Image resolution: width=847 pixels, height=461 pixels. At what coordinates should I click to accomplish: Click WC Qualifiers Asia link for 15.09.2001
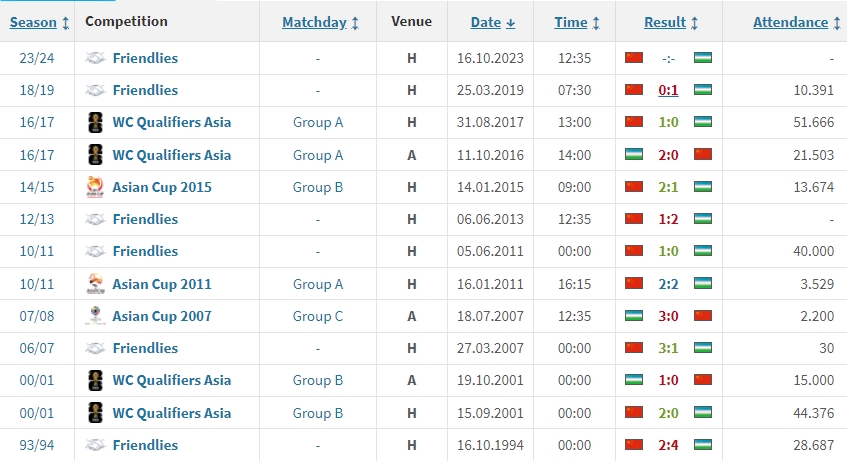point(171,413)
